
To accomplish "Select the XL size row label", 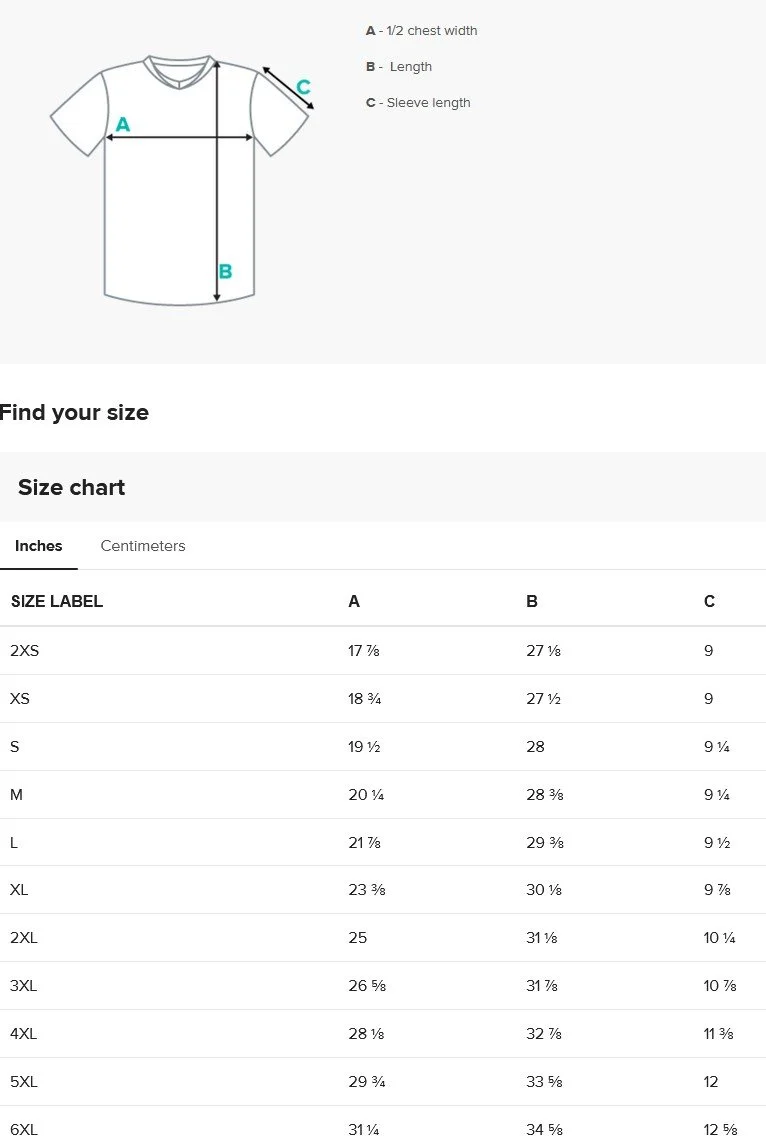I will click(19, 890).
